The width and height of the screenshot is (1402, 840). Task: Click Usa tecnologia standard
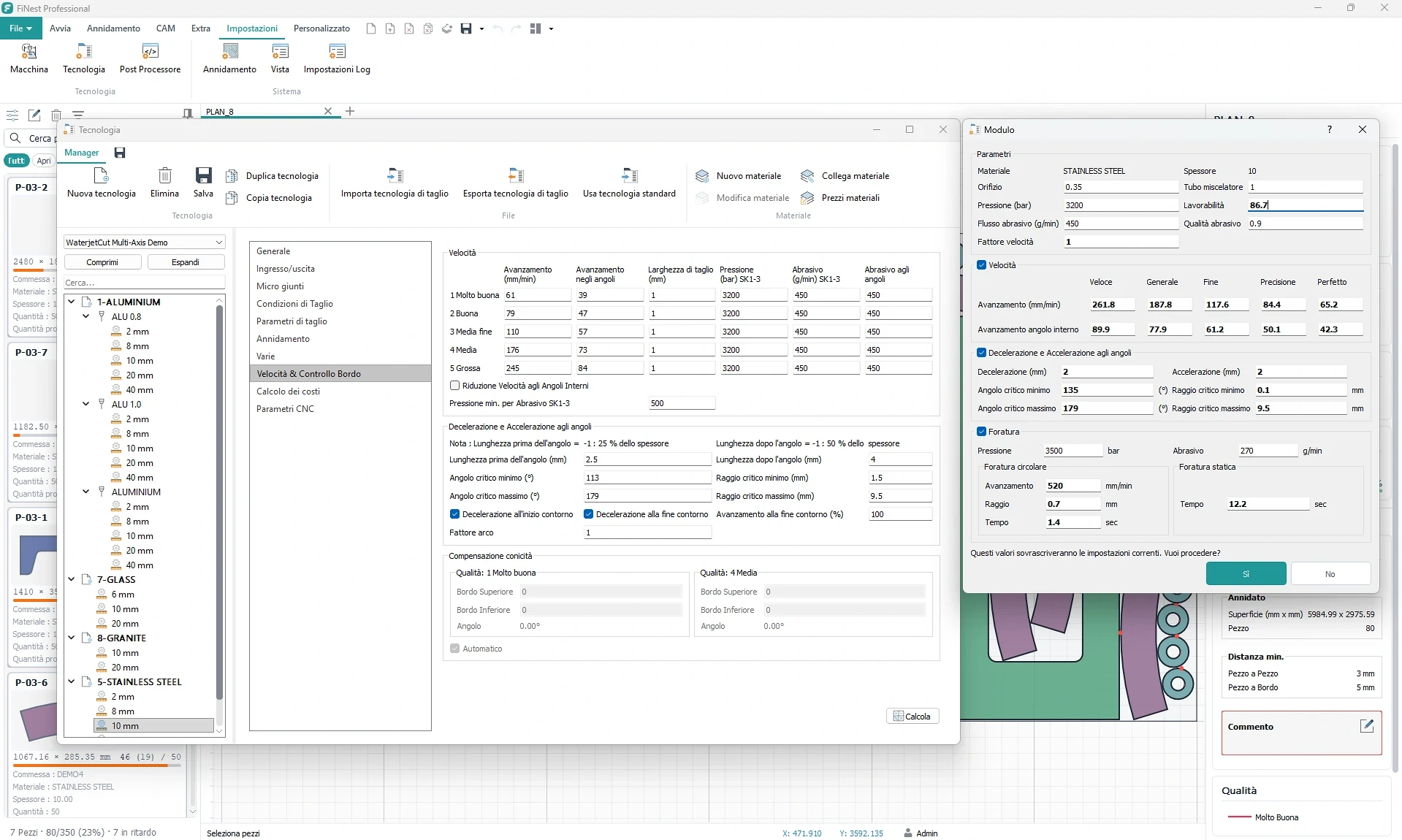tap(629, 183)
